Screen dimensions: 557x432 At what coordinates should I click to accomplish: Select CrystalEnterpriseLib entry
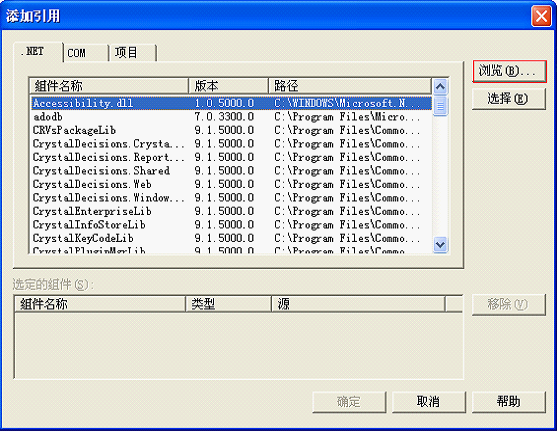(231, 211)
